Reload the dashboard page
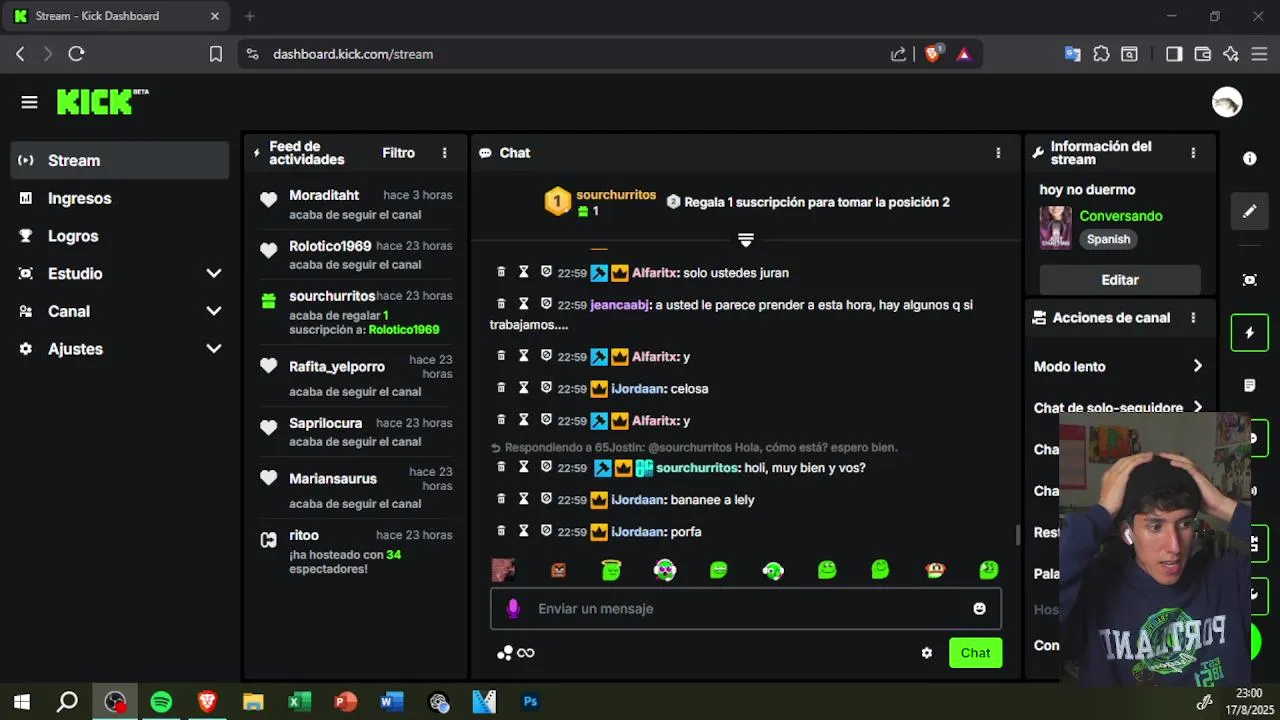Screen dimensions: 1280x720 click(76, 54)
